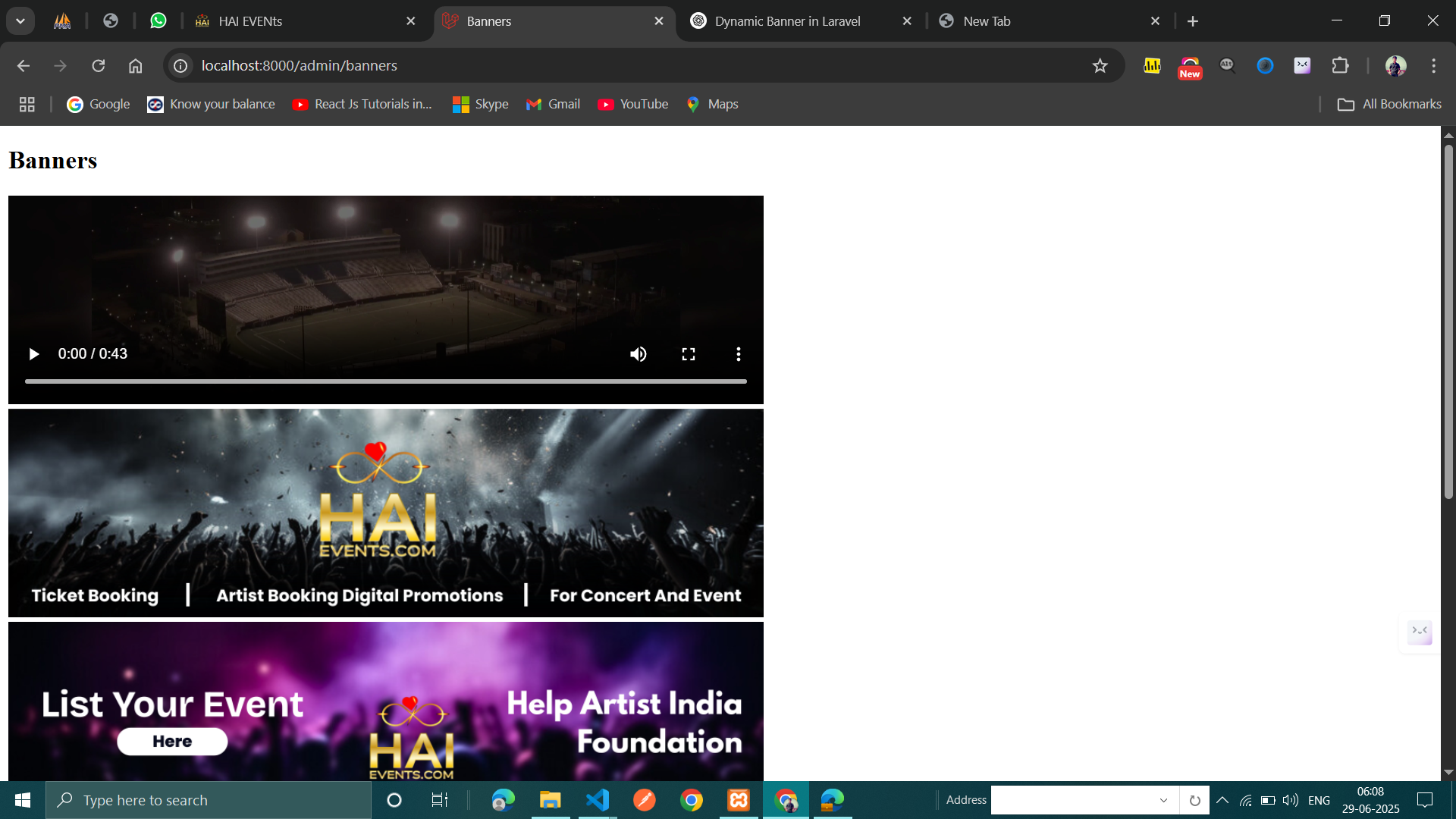Click the HAI Events ticket booking banner
1456x819 pixels.
coord(386,513)
